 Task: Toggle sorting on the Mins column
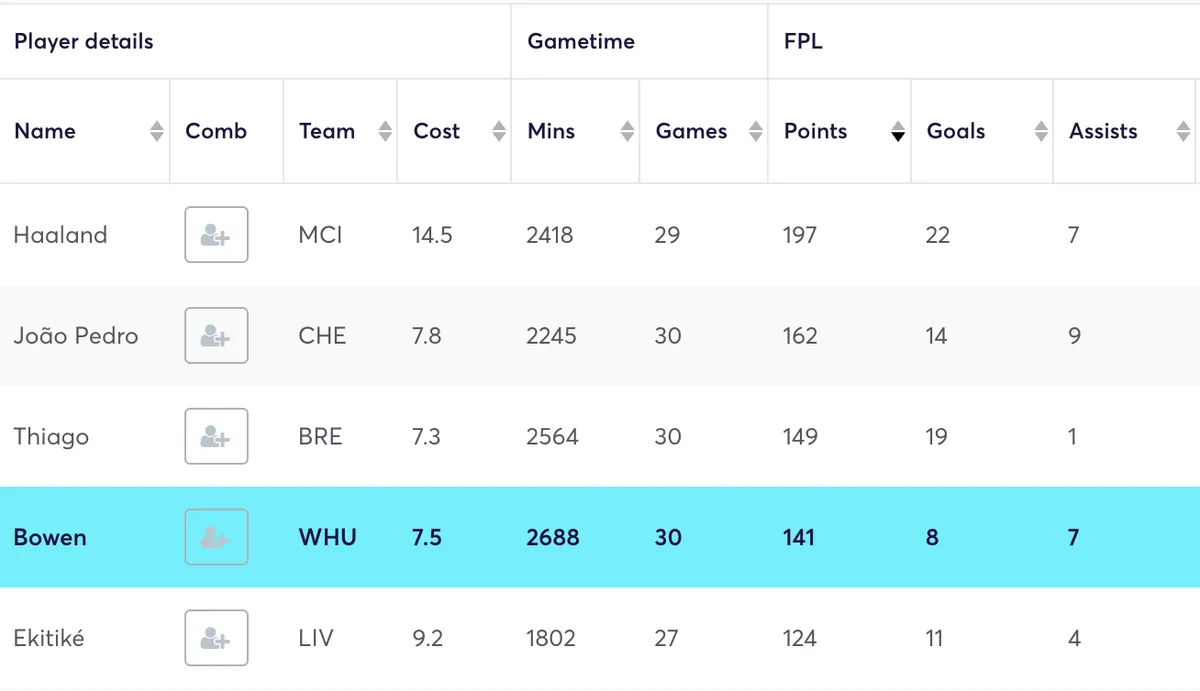(626, 131)
